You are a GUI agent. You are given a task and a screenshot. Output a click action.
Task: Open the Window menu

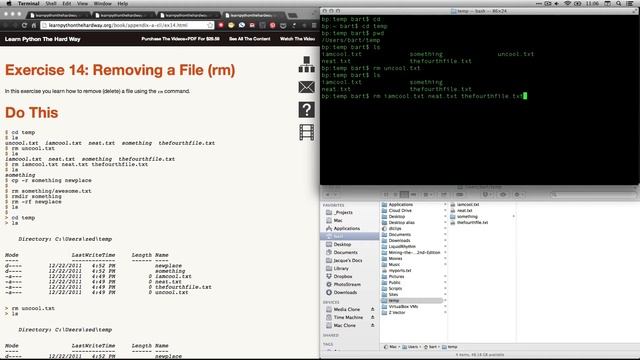[102, 3]
